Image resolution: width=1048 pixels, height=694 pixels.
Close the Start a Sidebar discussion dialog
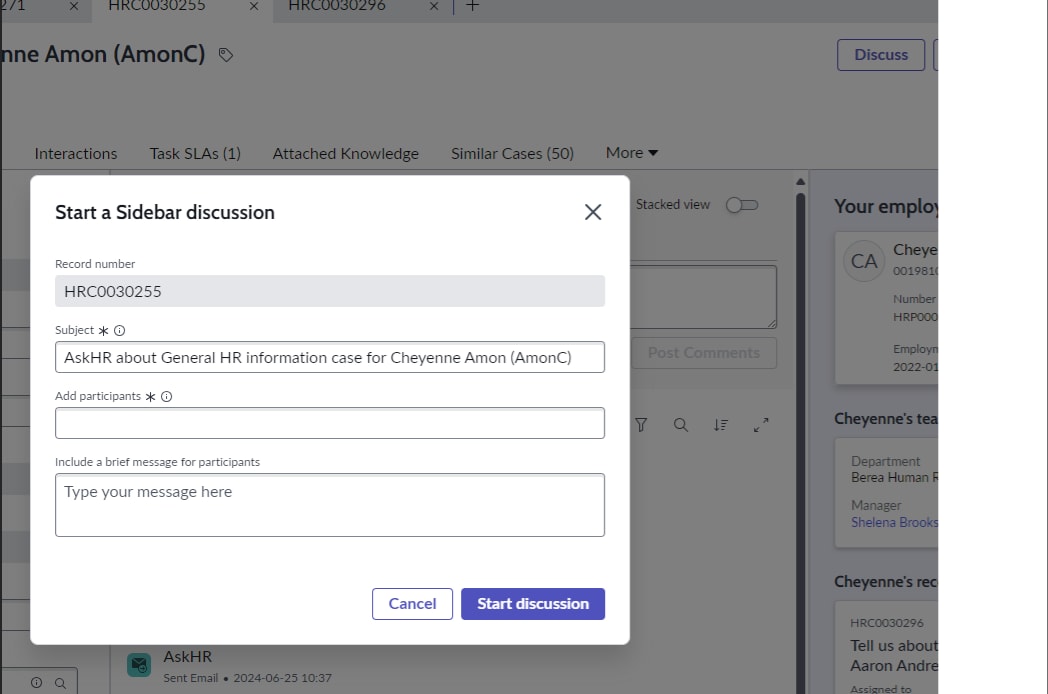(592, 212)
